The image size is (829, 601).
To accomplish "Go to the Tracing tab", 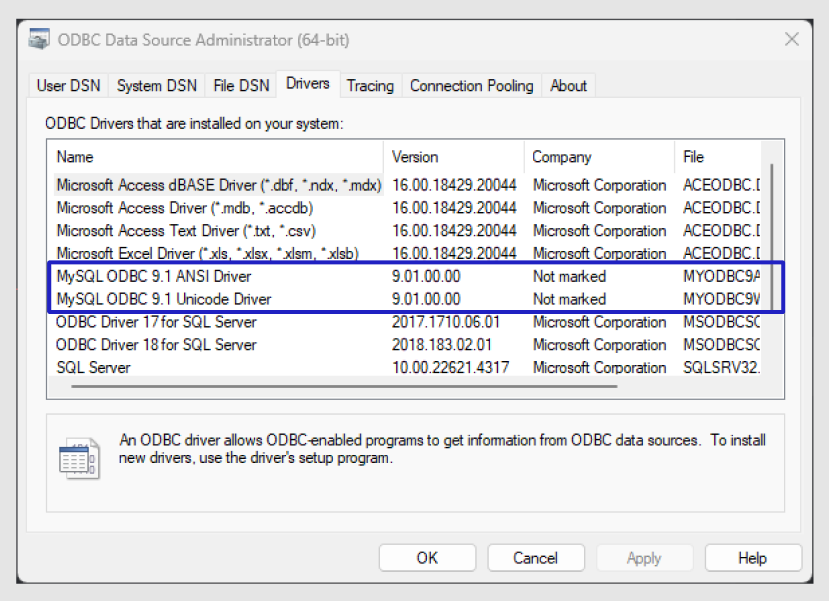I will coord(370,86).
